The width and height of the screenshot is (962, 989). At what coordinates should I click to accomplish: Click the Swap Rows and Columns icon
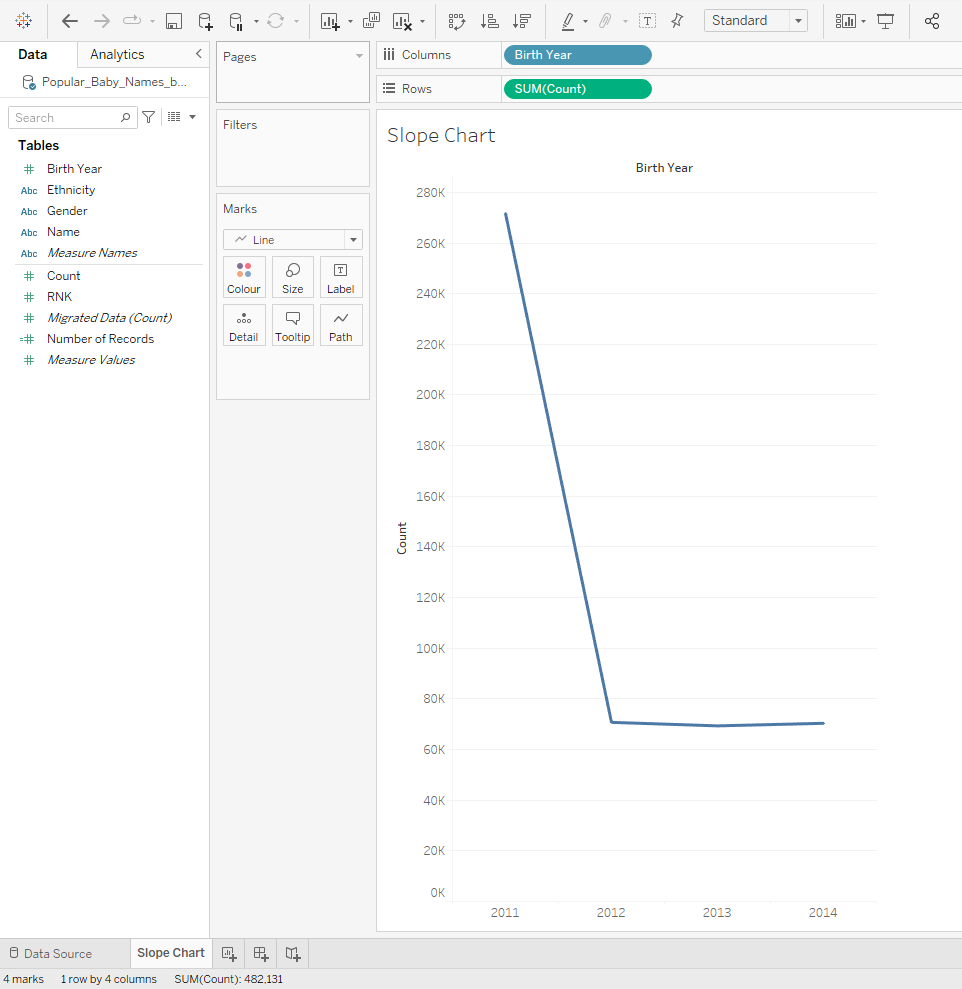[x=457, y=21]
